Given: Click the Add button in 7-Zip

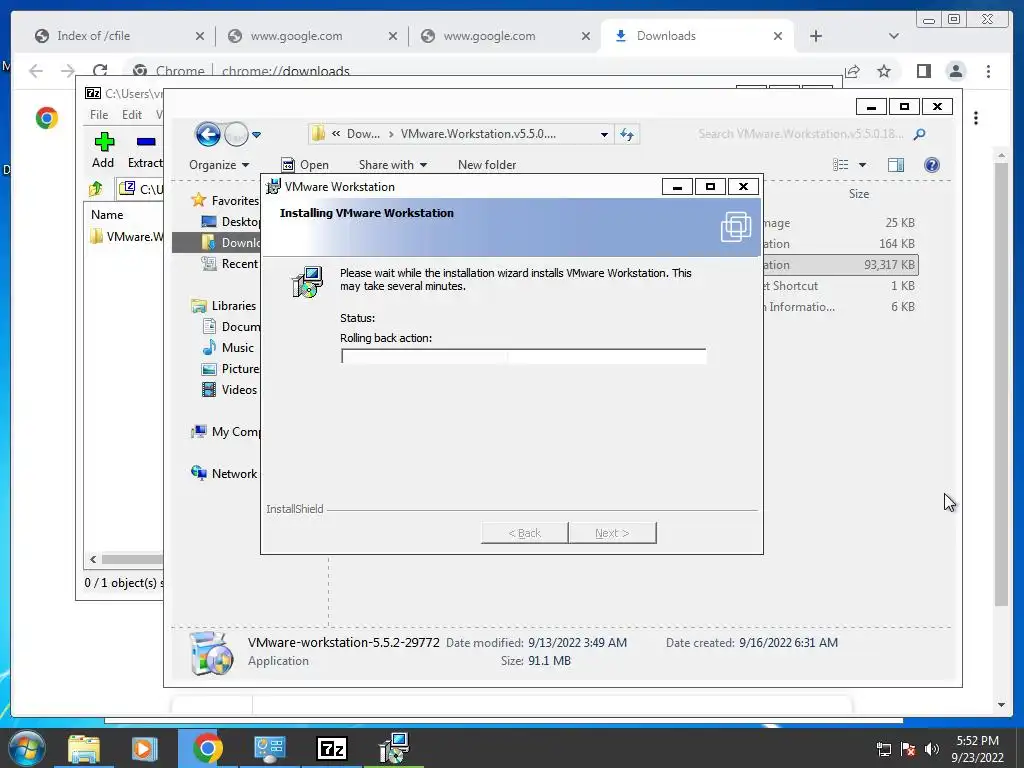Looking at the screenshot, I should coord(103,150).
